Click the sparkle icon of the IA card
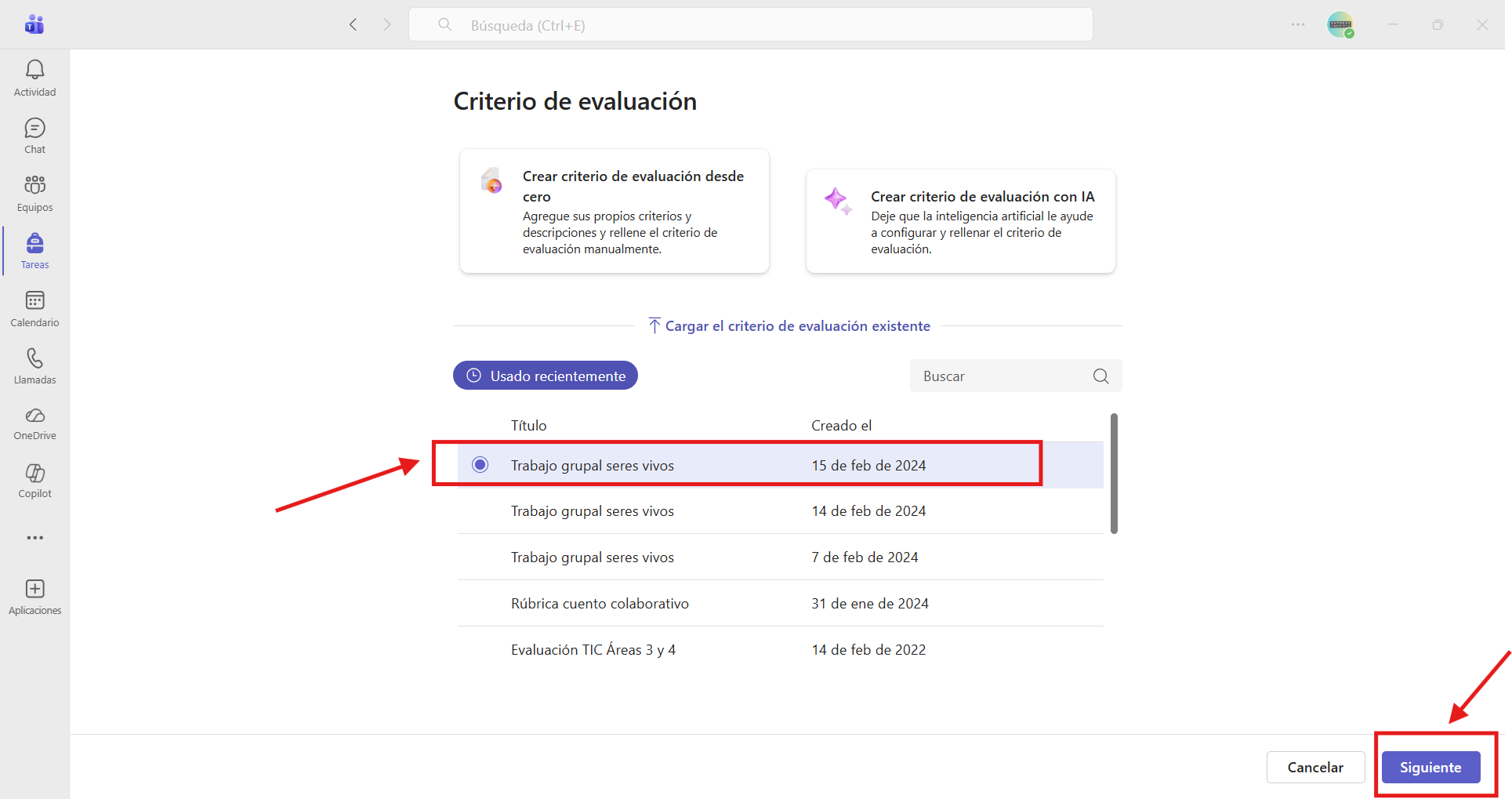The width and height of the screenshot is (1512, 799). click(x=838, y=201)
